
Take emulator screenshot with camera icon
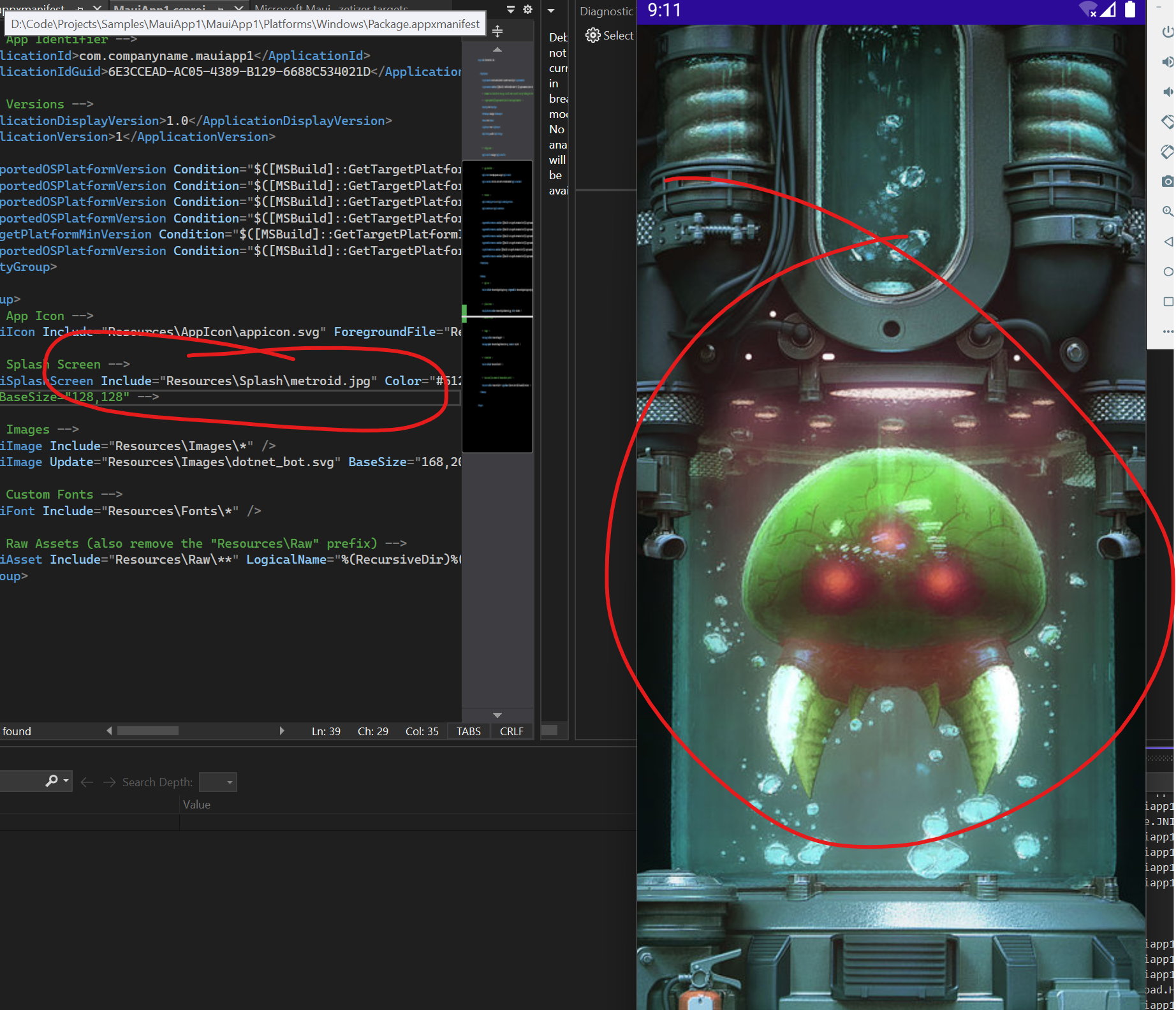point(1168,182)
